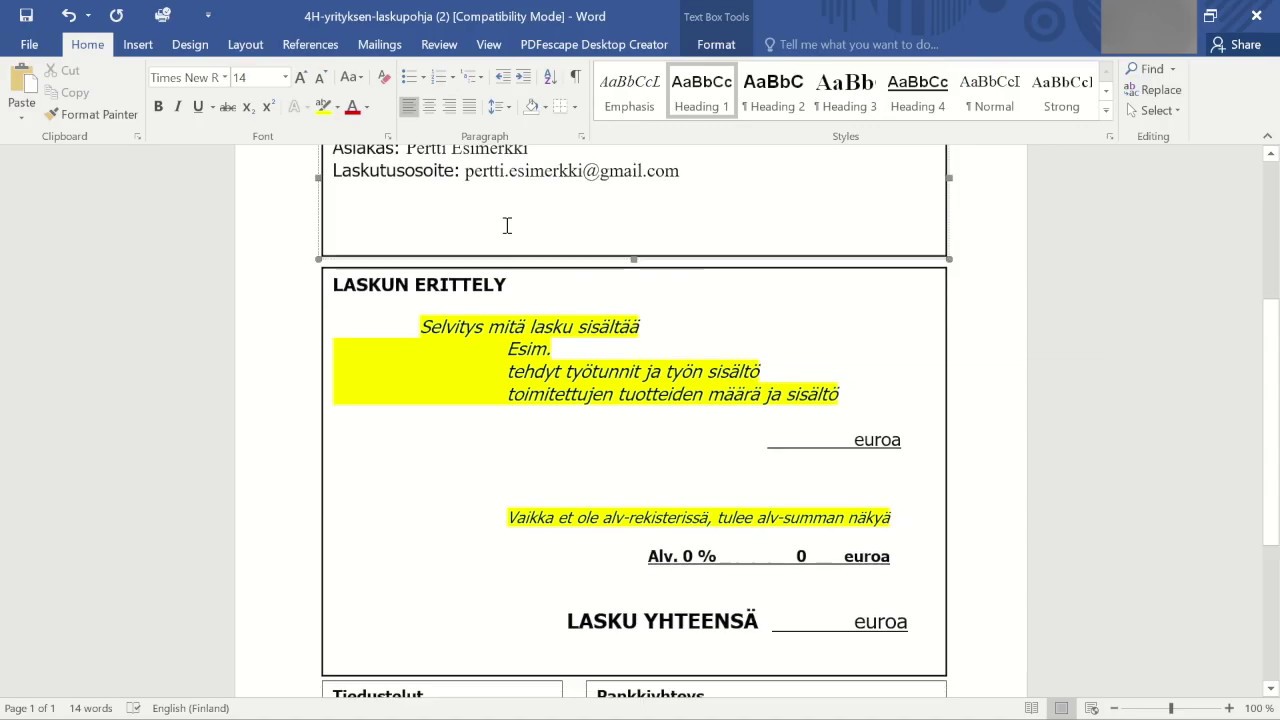
Task: Adjust the zoom slider handle
Action: point(1171,708)
